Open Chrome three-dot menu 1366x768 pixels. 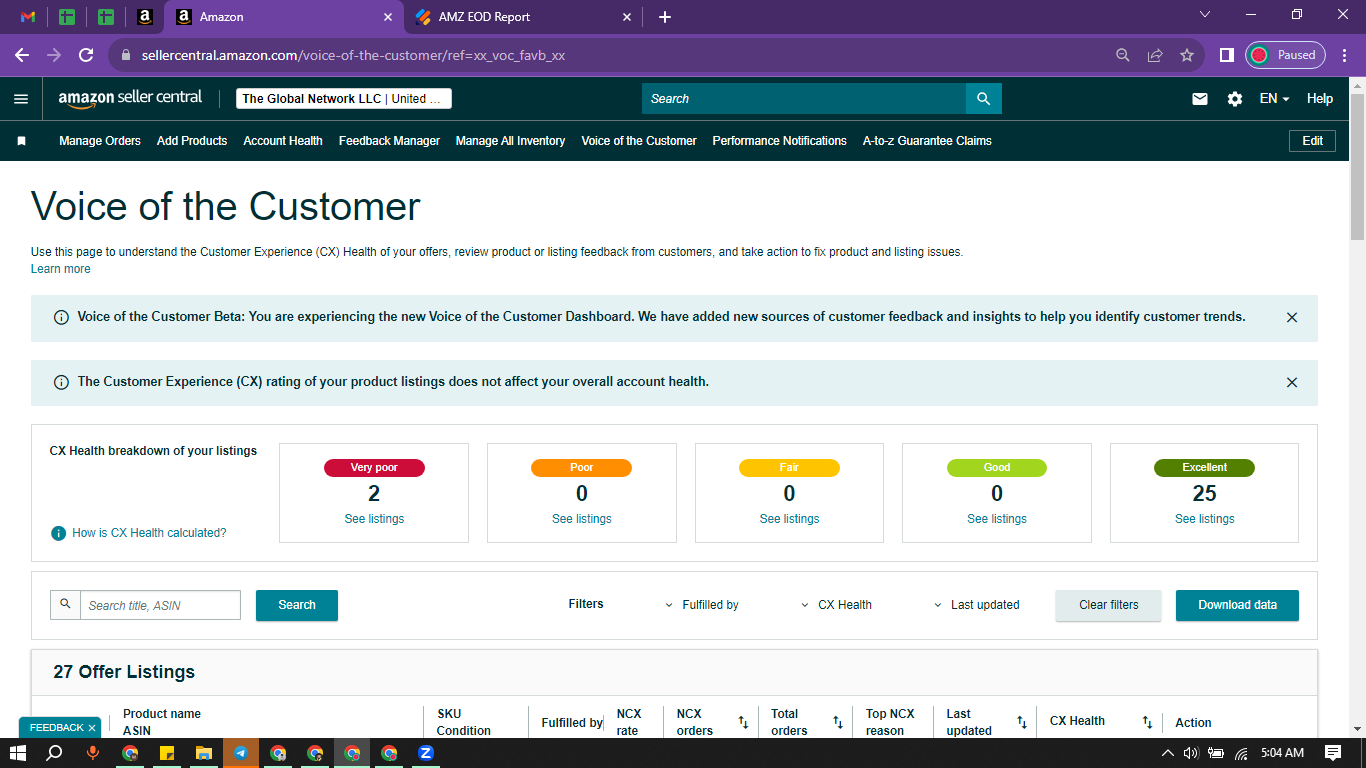point(1344,55)
